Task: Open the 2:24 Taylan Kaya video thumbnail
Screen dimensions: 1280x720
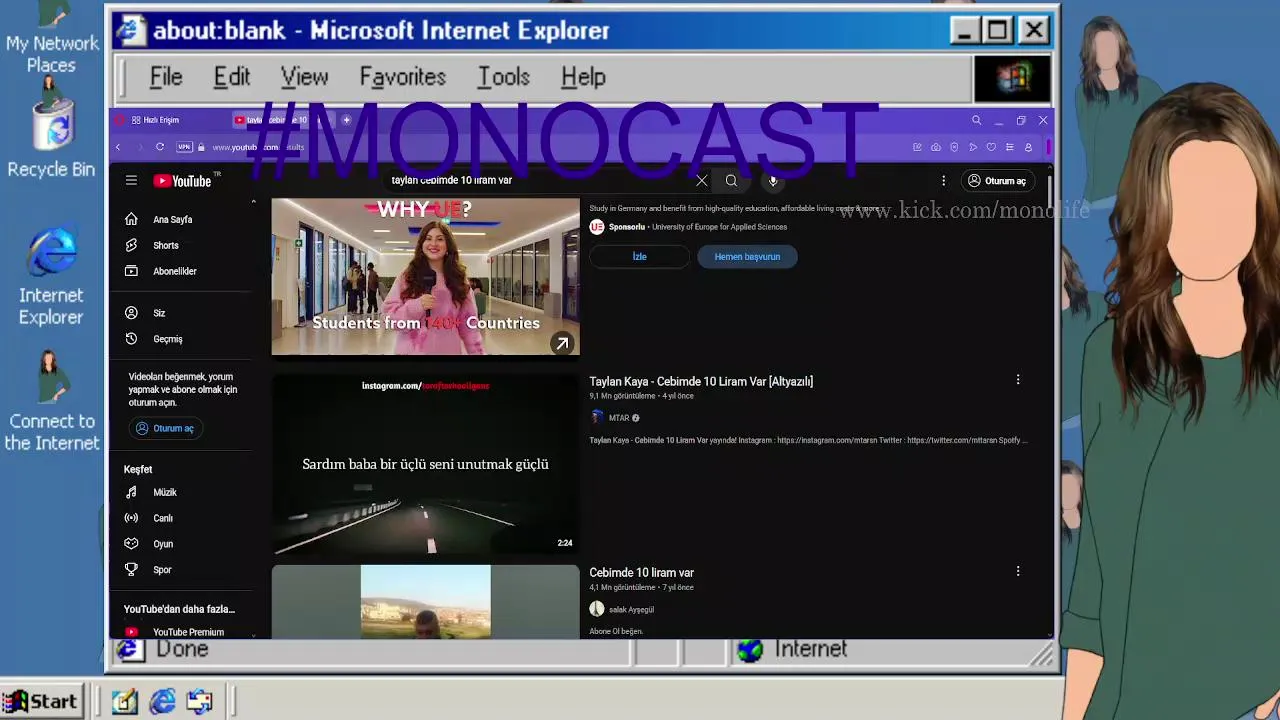Action: [x=425, y=464]
